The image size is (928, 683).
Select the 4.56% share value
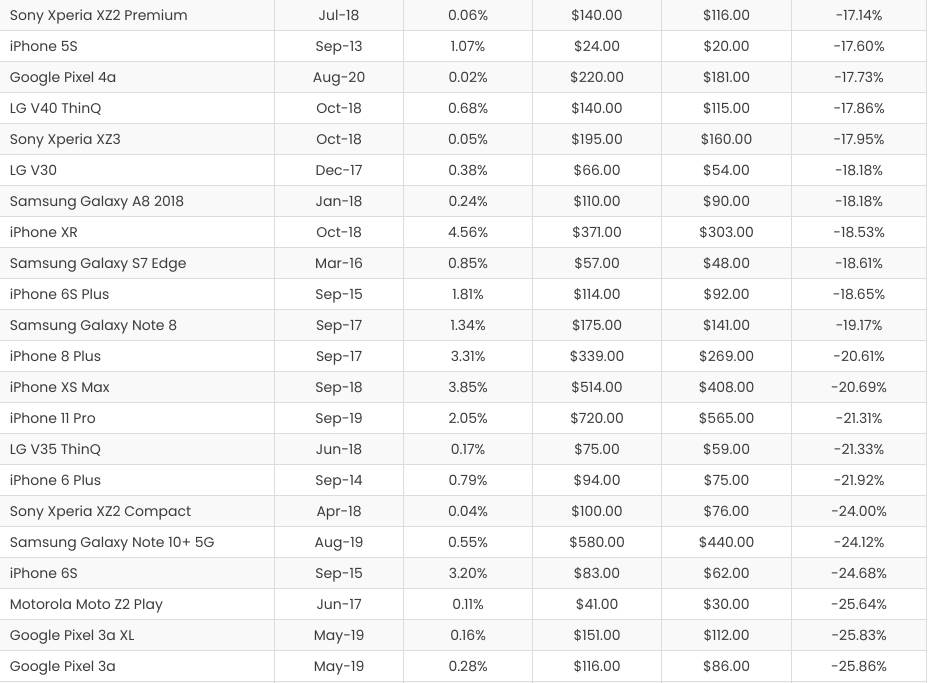468,232
